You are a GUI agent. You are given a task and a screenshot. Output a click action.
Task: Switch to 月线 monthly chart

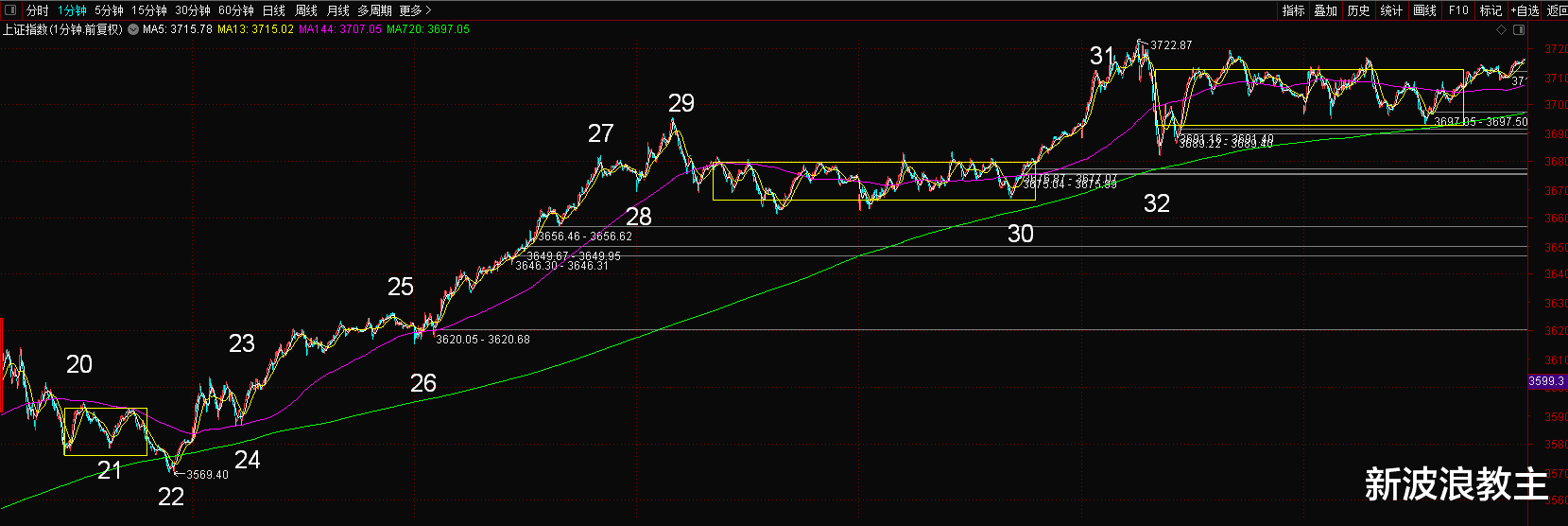click(x=337, y=10)
